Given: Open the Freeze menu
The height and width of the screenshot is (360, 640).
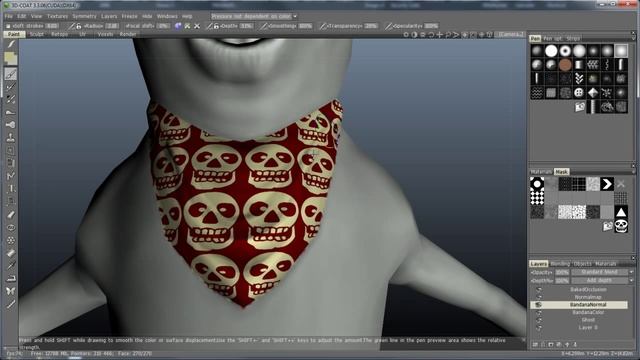Looking at the screenshot, I should pos(129,16).
